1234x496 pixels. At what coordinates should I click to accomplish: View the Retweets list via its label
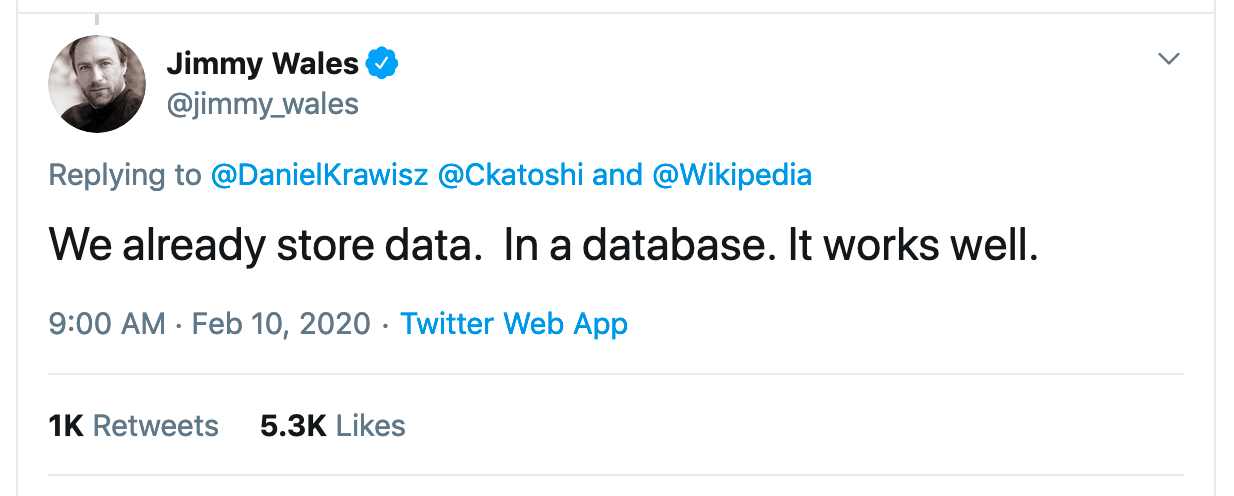click(x=155, y=426)
